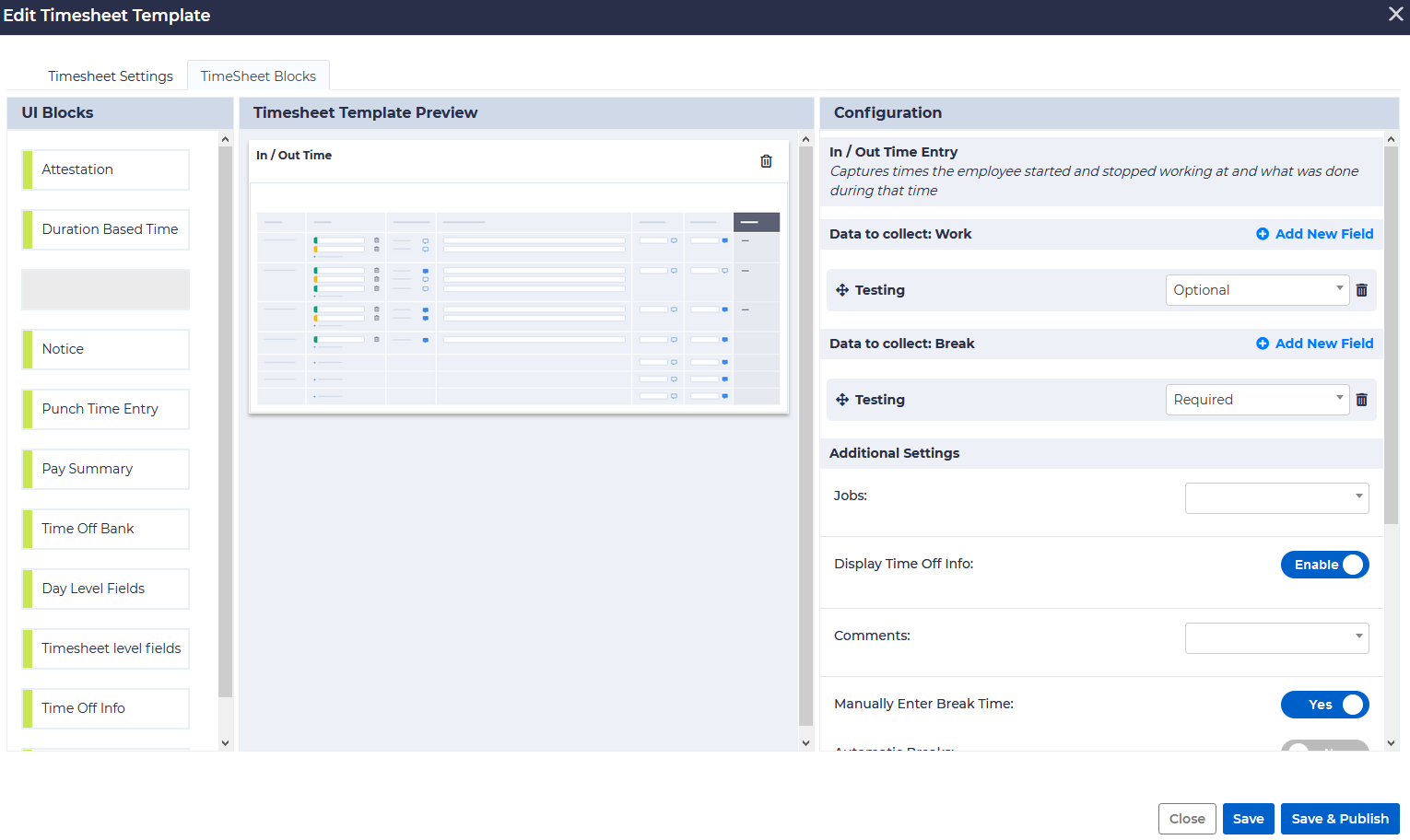Disable the Display Time Off Info toggle
This screenshot has height=840, width=1410.
pos(1325,564)
